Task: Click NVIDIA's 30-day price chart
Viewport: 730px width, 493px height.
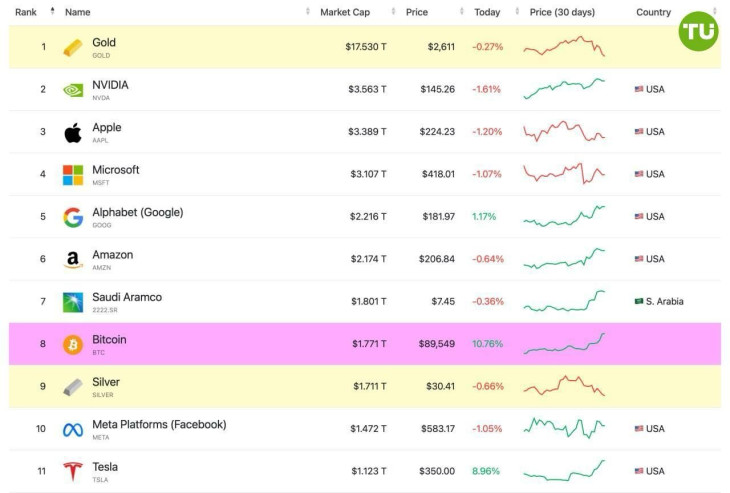Action: 564,88
